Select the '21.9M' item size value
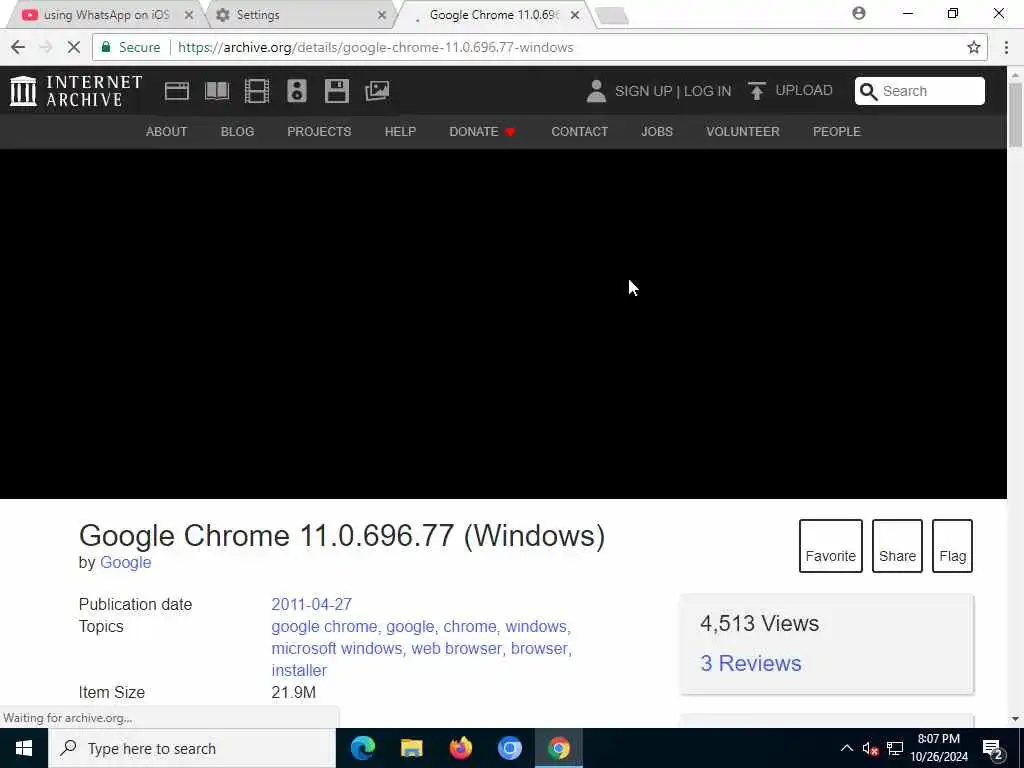 pos(293,692)
